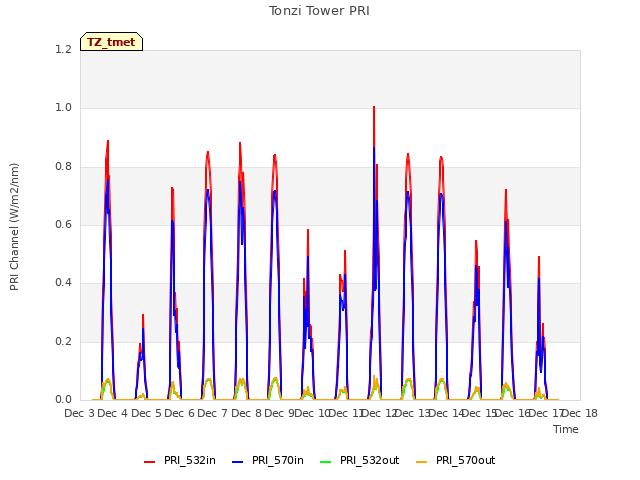Click the Dec 18 x-axis tick label
640x480 pixels.
[580, 413]
